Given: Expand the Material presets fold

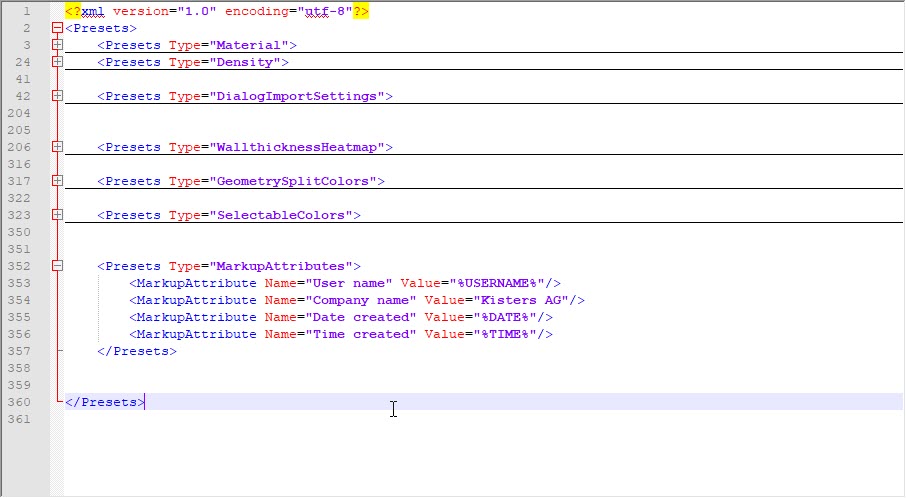Looking at the screenshot, I should 57,44.
